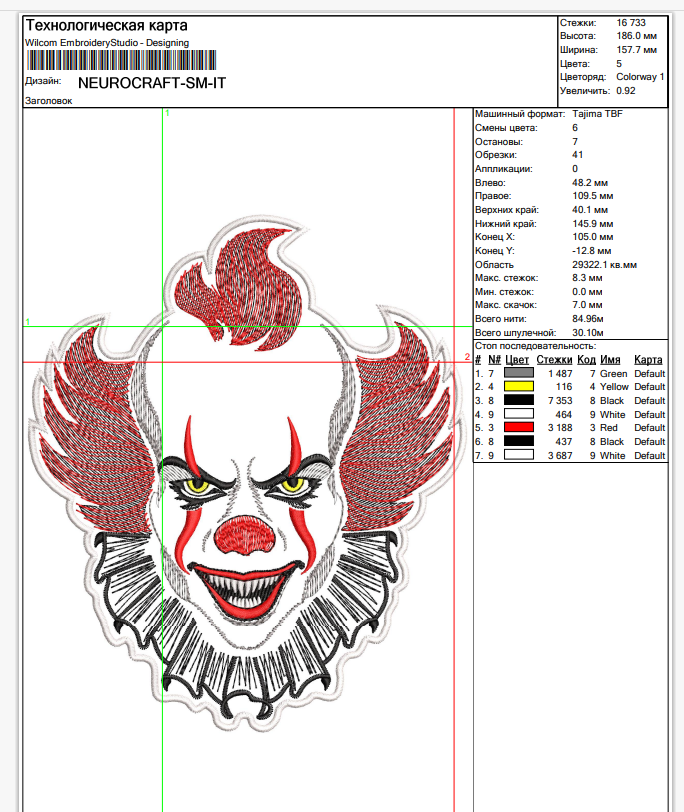Screen dimensions: 684x812
Task: Click the design name NEUROCRAFT-SM-IT
Action: point(152,83)
